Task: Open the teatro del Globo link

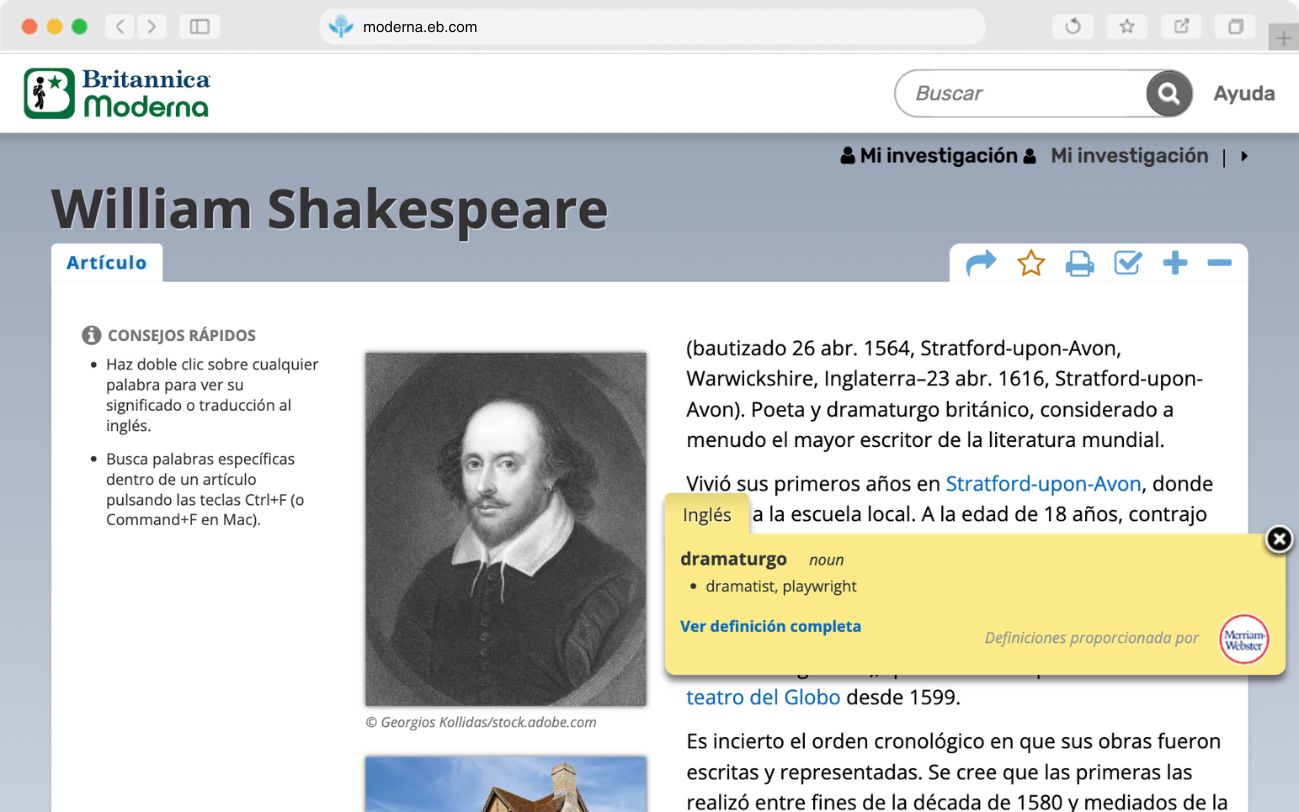Action: [x=763, y=697]
